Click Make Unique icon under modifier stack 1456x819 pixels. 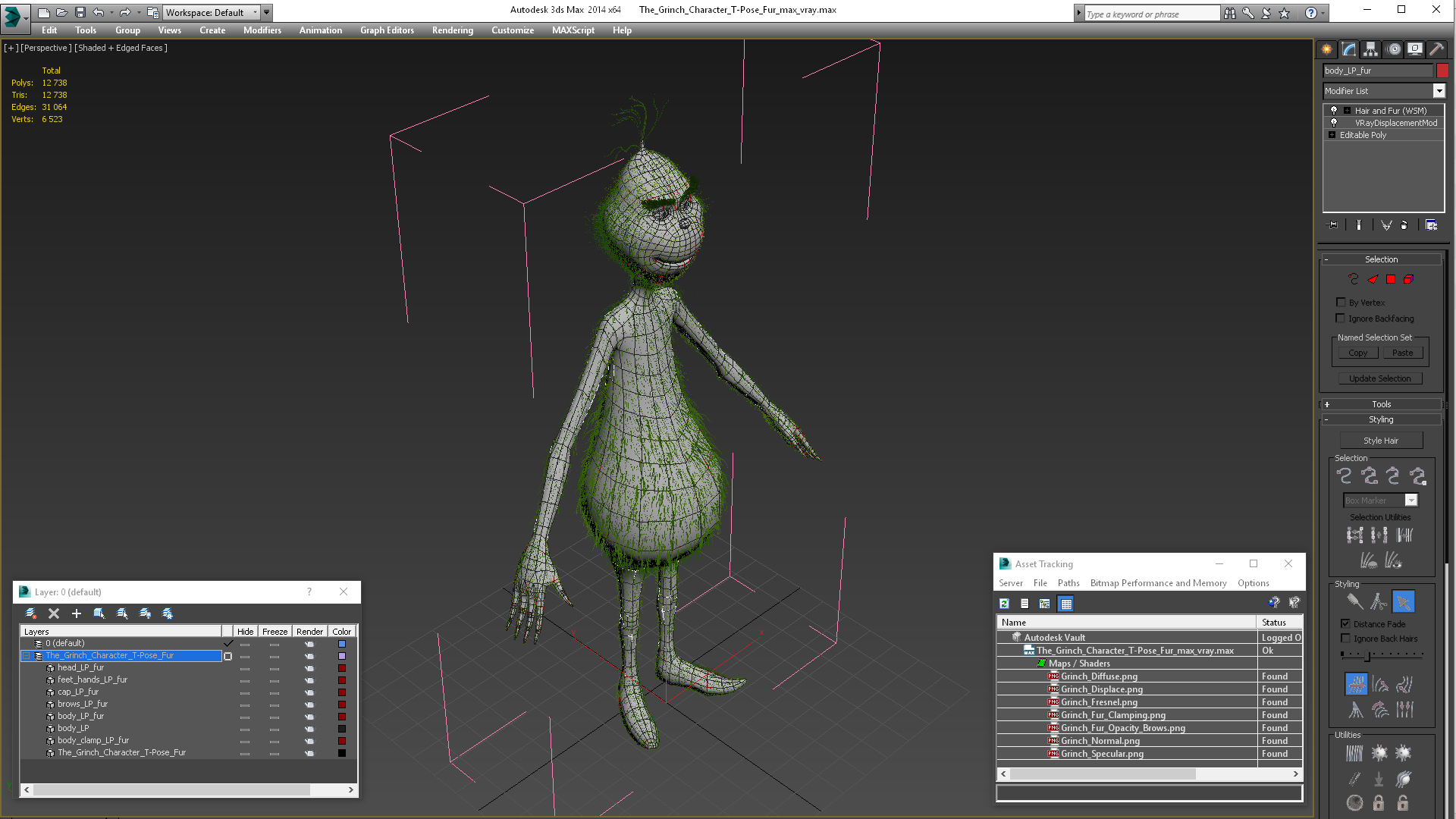(x=1386, y=225)
